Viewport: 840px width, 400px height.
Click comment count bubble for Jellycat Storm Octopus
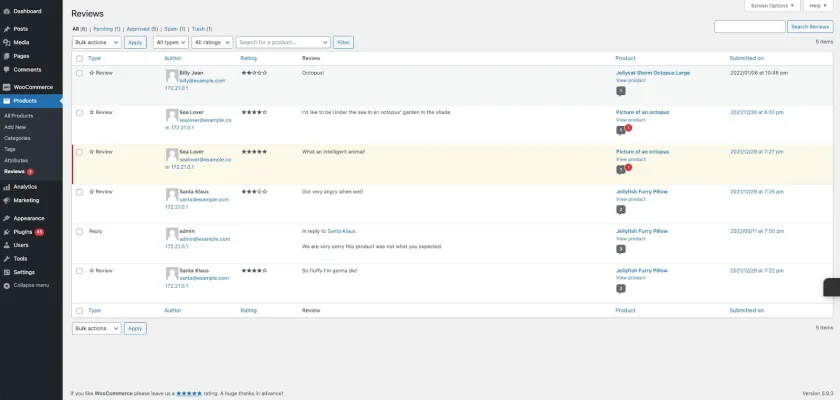pos(621,91)
